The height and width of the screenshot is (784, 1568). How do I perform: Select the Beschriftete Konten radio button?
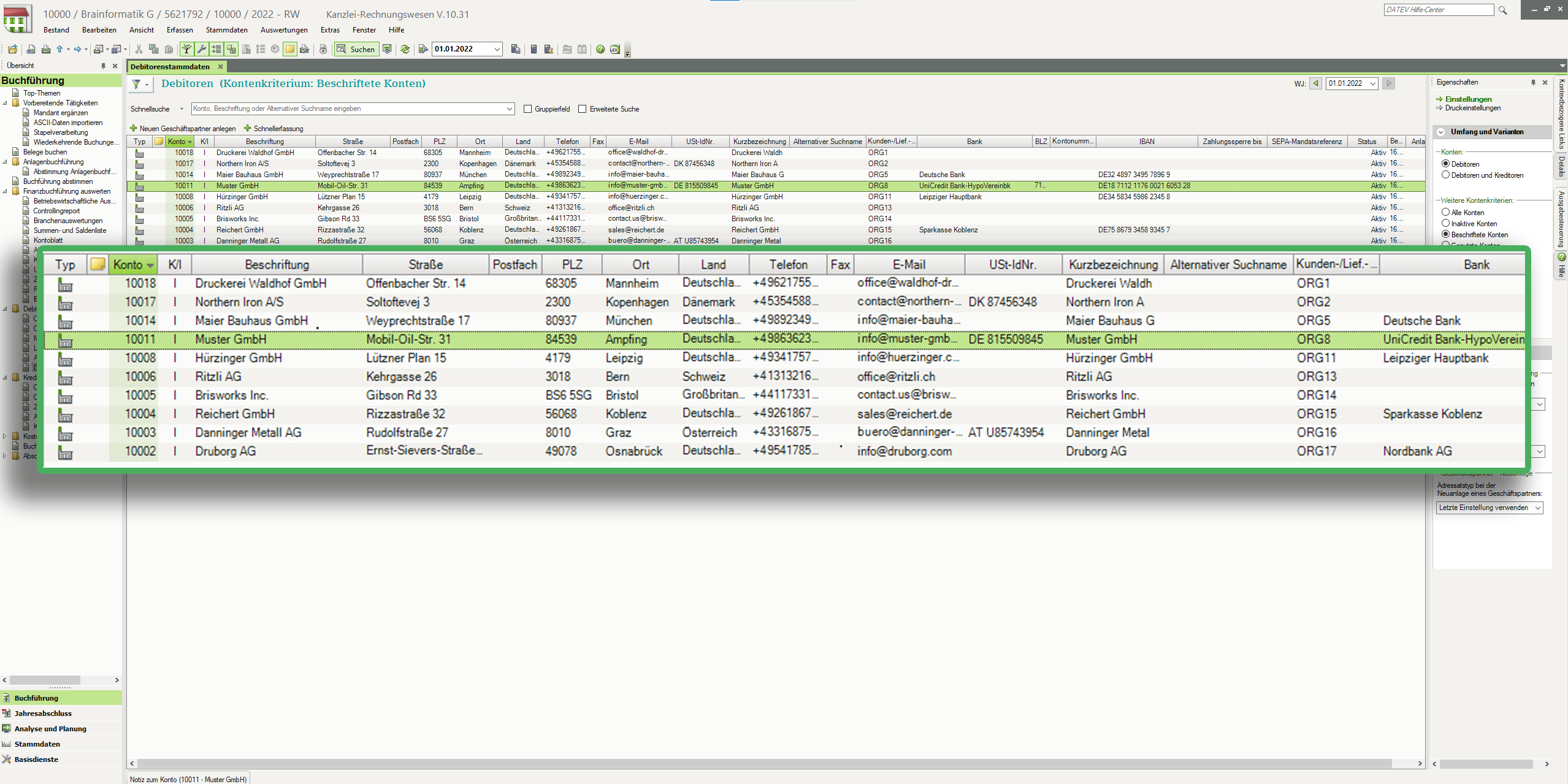pos(1445,234)
